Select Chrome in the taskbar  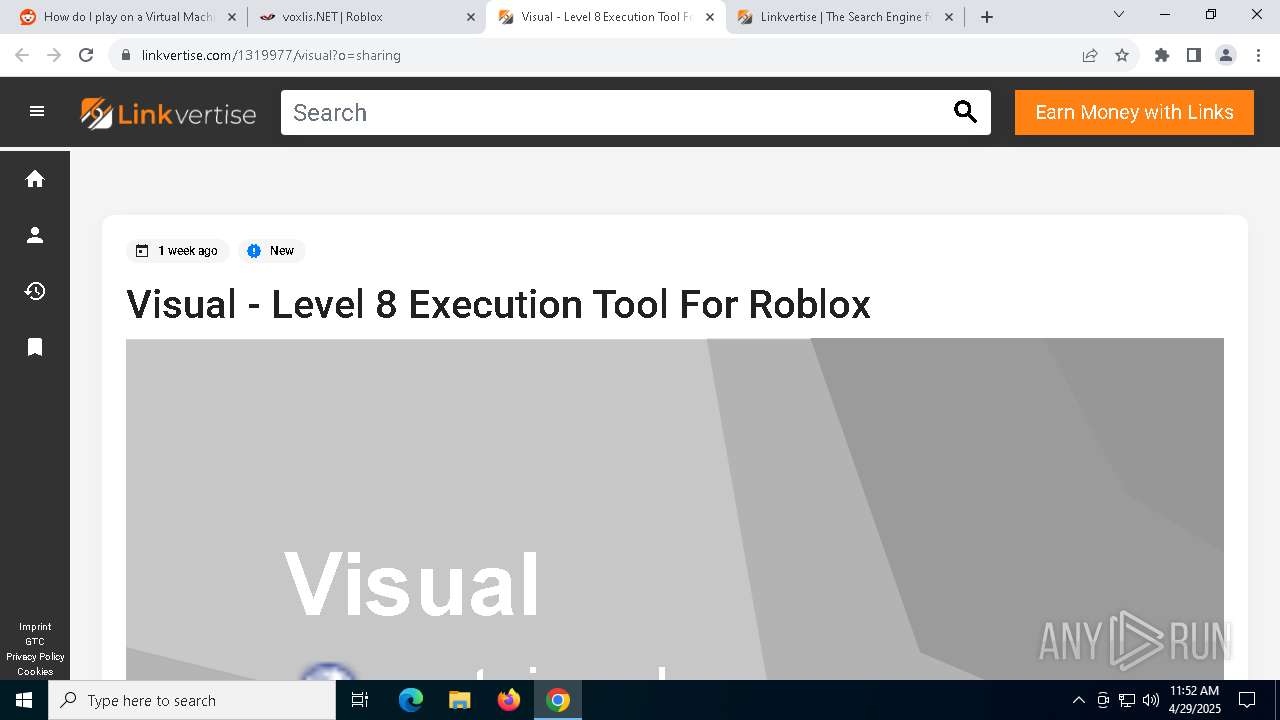(x=558, y=700)
